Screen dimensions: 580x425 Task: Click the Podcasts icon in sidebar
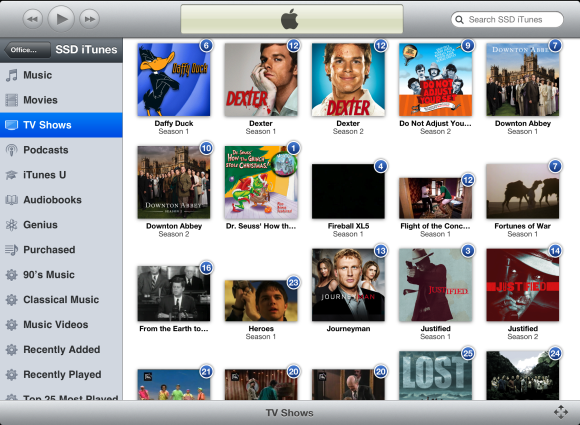(x=11, y=150)
